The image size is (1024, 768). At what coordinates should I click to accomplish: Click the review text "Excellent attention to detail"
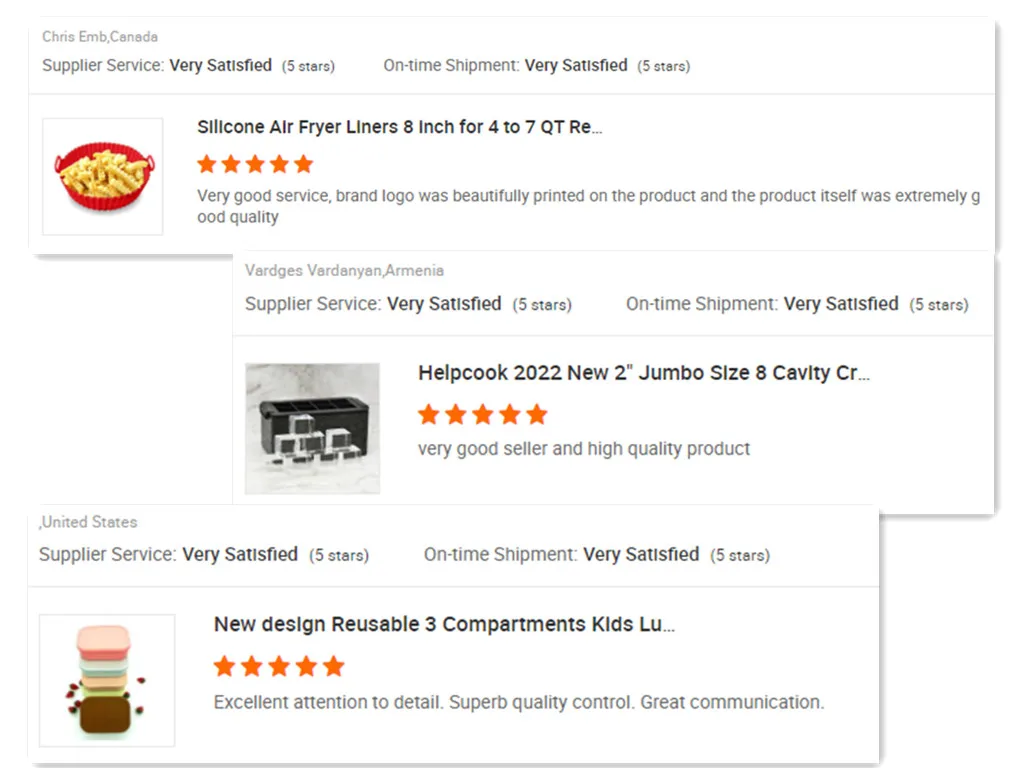click(x=518, y=702)
